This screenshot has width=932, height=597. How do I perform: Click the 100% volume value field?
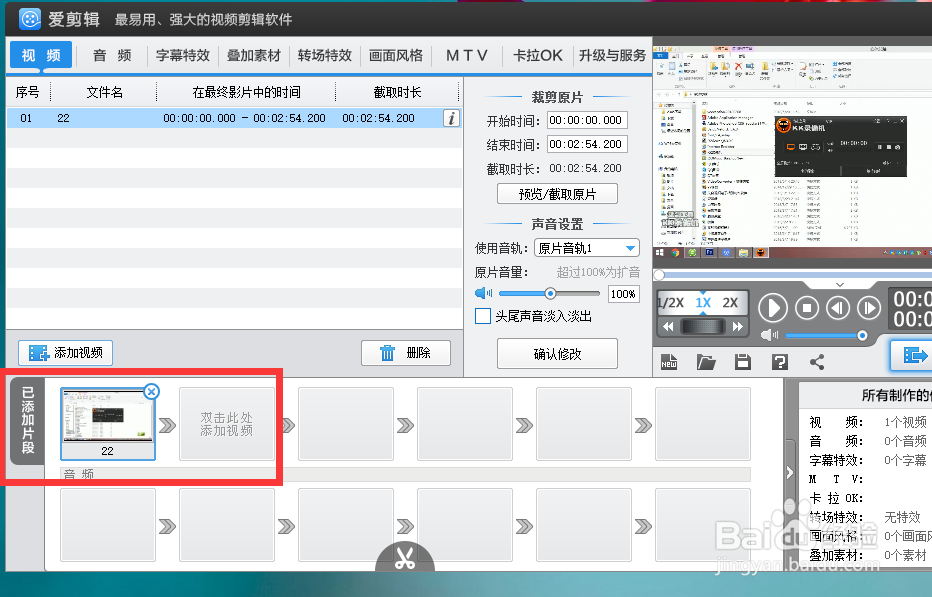pyautogui.click(x=623, y=294)
